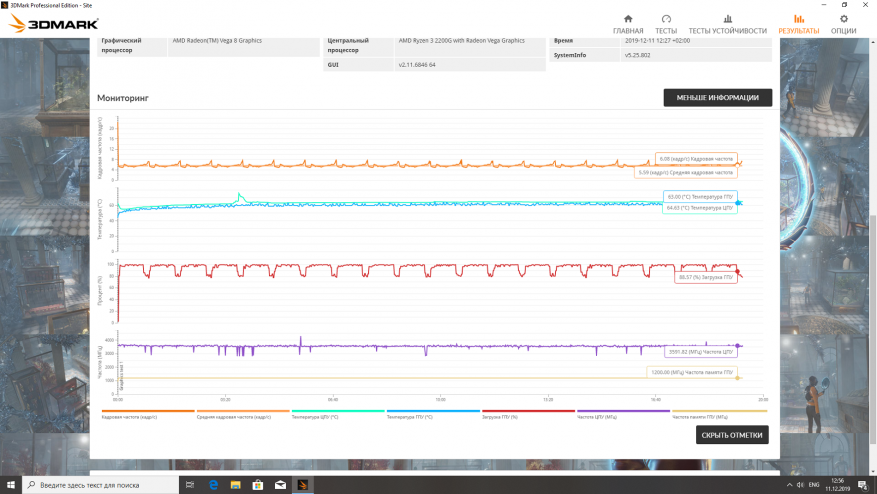Click the 1200.00 MHz GPU memory clock label

tap(692, 372)
